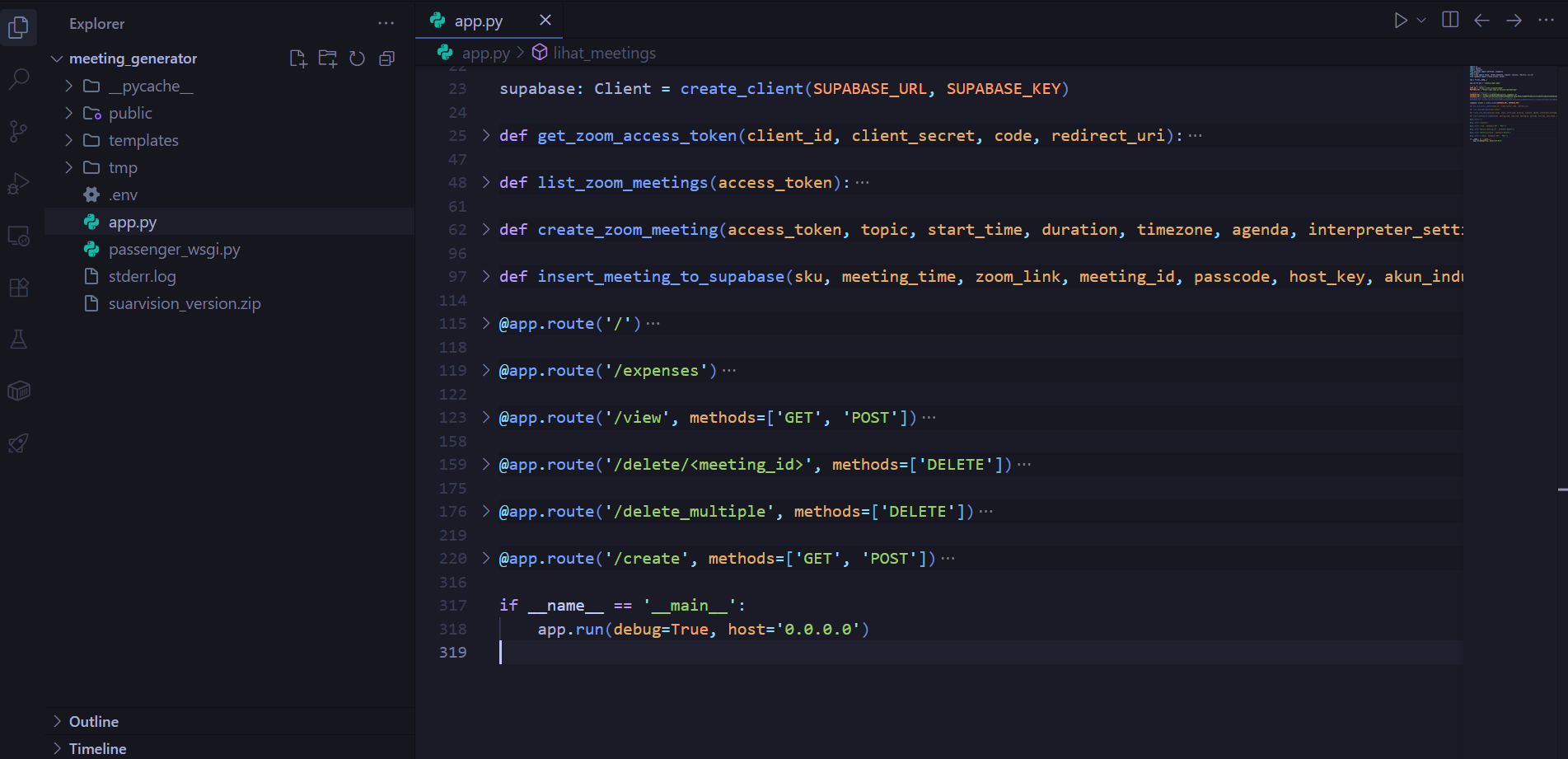1568x759 pixels.
Task: Expand the __pycache__ folder
Action: [x=69, y=86]
